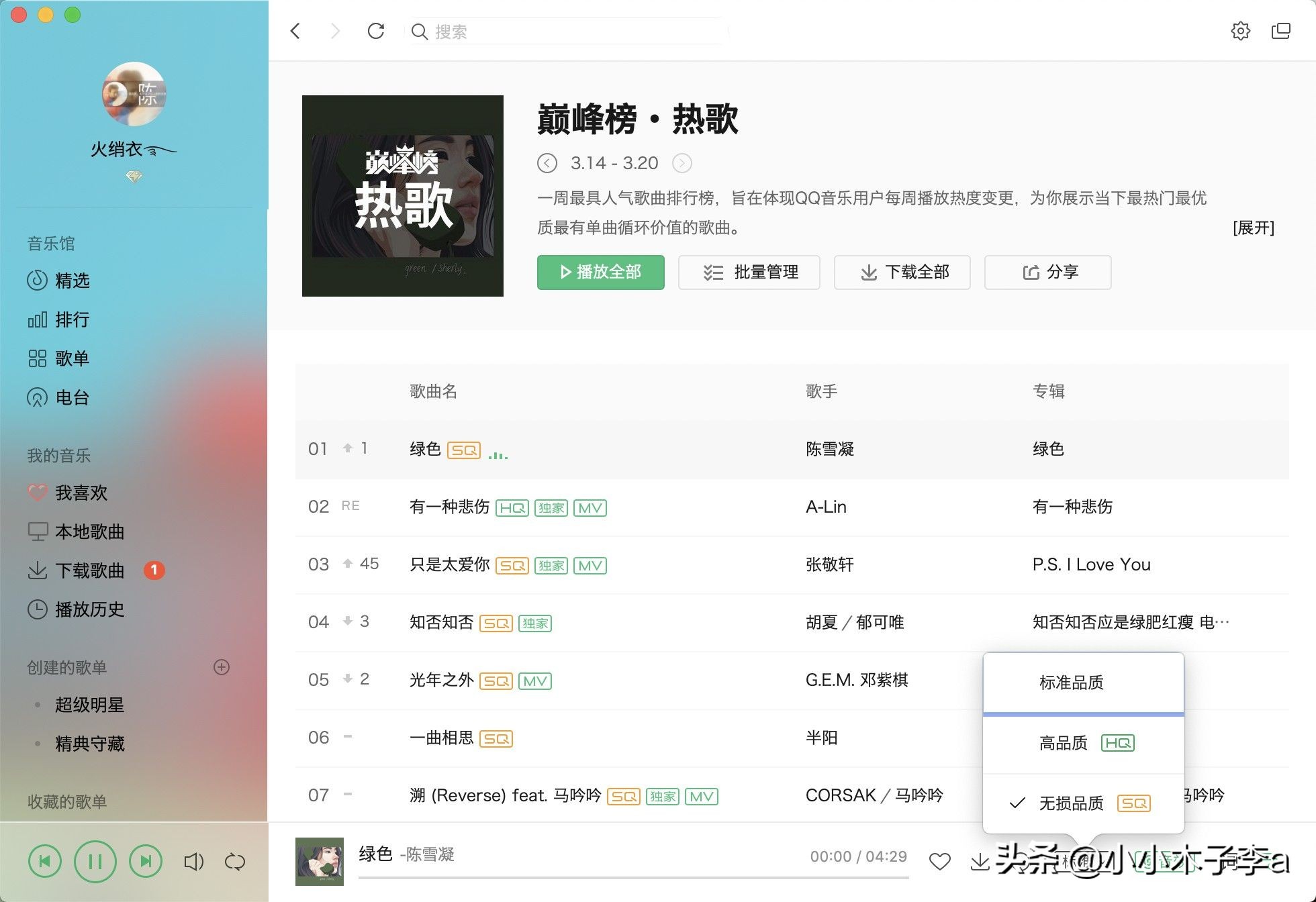Open QQ Music settings gear
The height and width of the screenshot is (902, 1316).
pos(1241,30)
